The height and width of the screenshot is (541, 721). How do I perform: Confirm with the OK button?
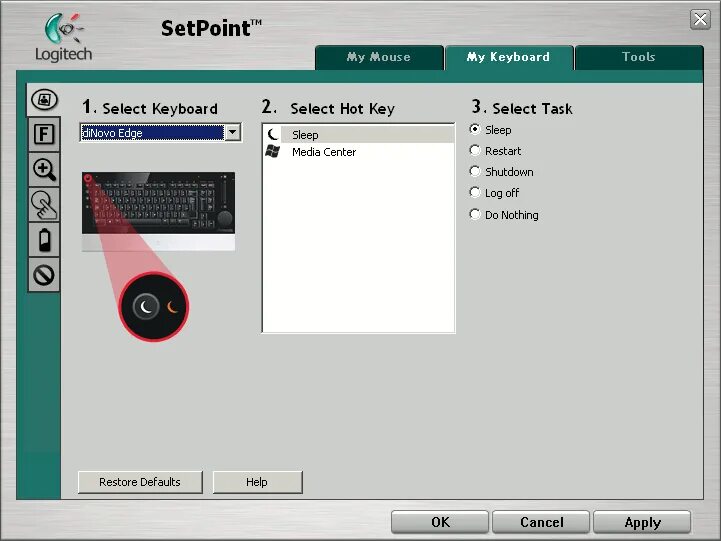pyautogui.click(x=440, y=522)
